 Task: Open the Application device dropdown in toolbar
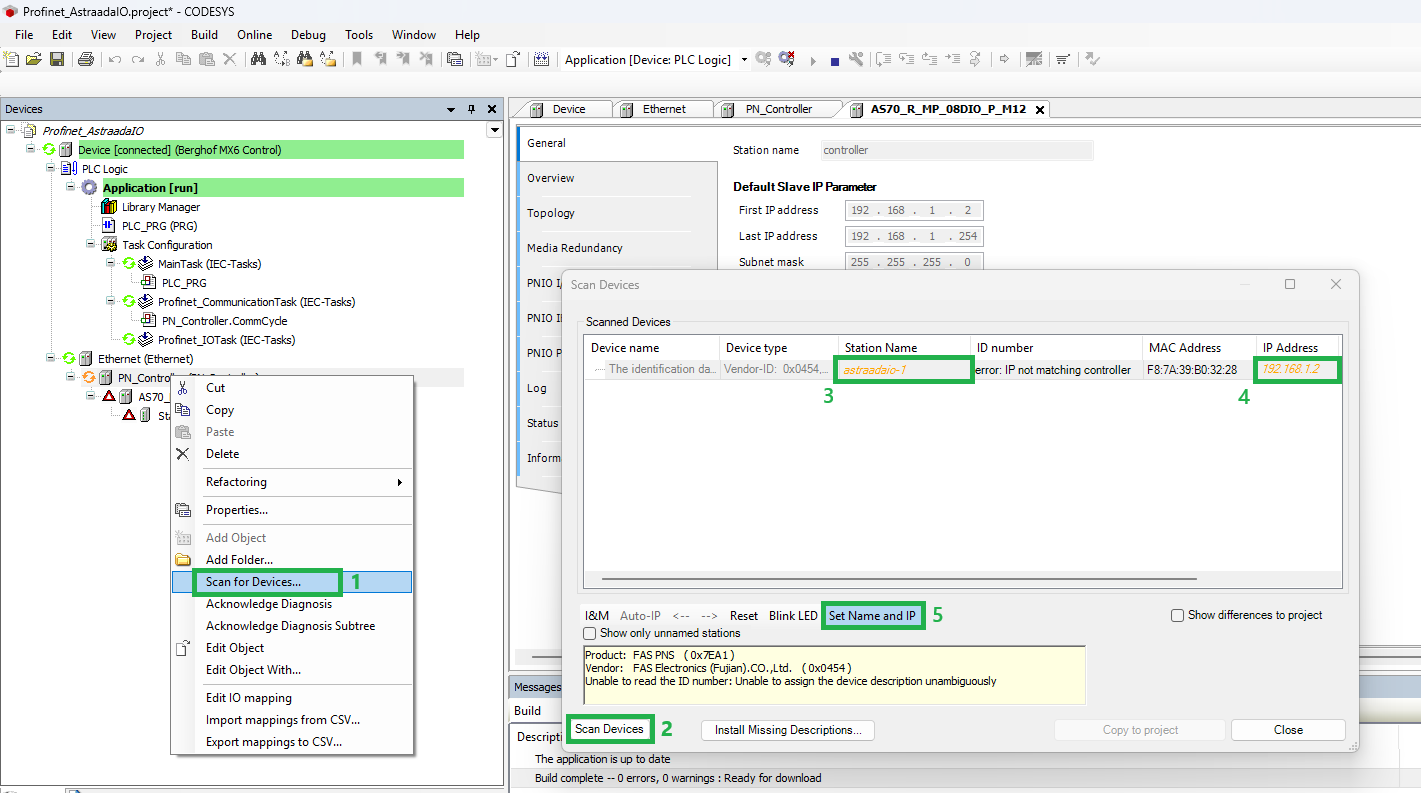click(744, 60)
